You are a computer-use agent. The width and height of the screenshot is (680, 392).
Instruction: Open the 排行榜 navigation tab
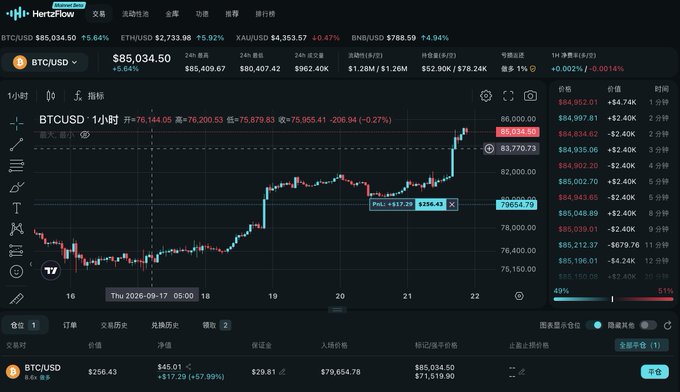pyautogui.click(x=265, y=14)
